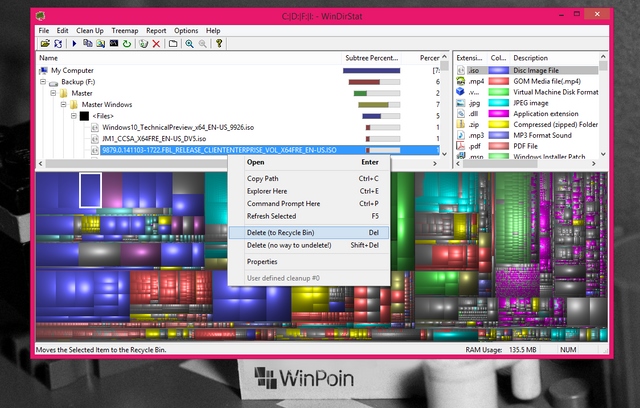Collapse the Backup (F:) tree node
Screen dimensions: 640x408
click(43, 82)
